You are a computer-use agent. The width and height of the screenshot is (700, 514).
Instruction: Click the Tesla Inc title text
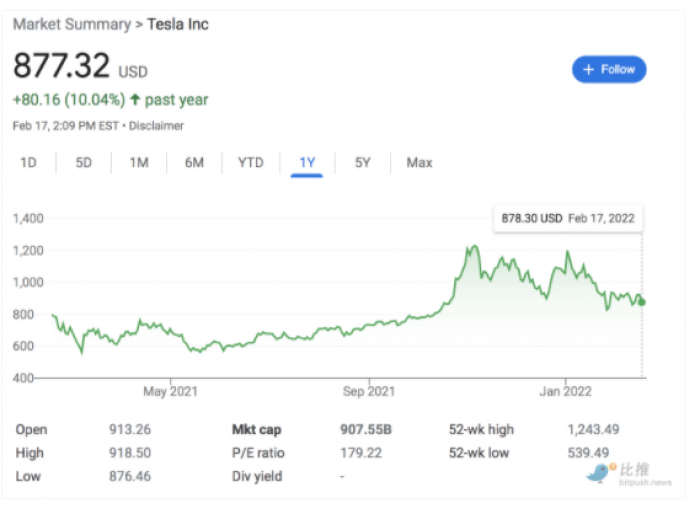(178, 24)
